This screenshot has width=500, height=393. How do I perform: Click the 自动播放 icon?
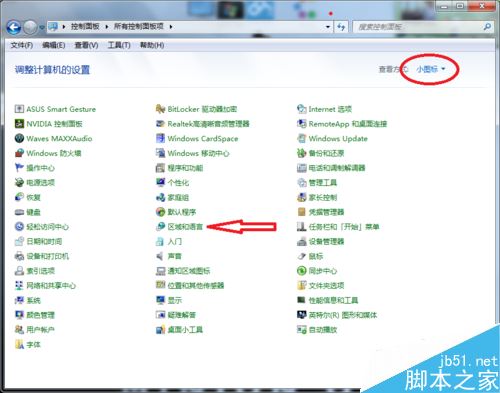pyautogui.click(x=301, y=330)
